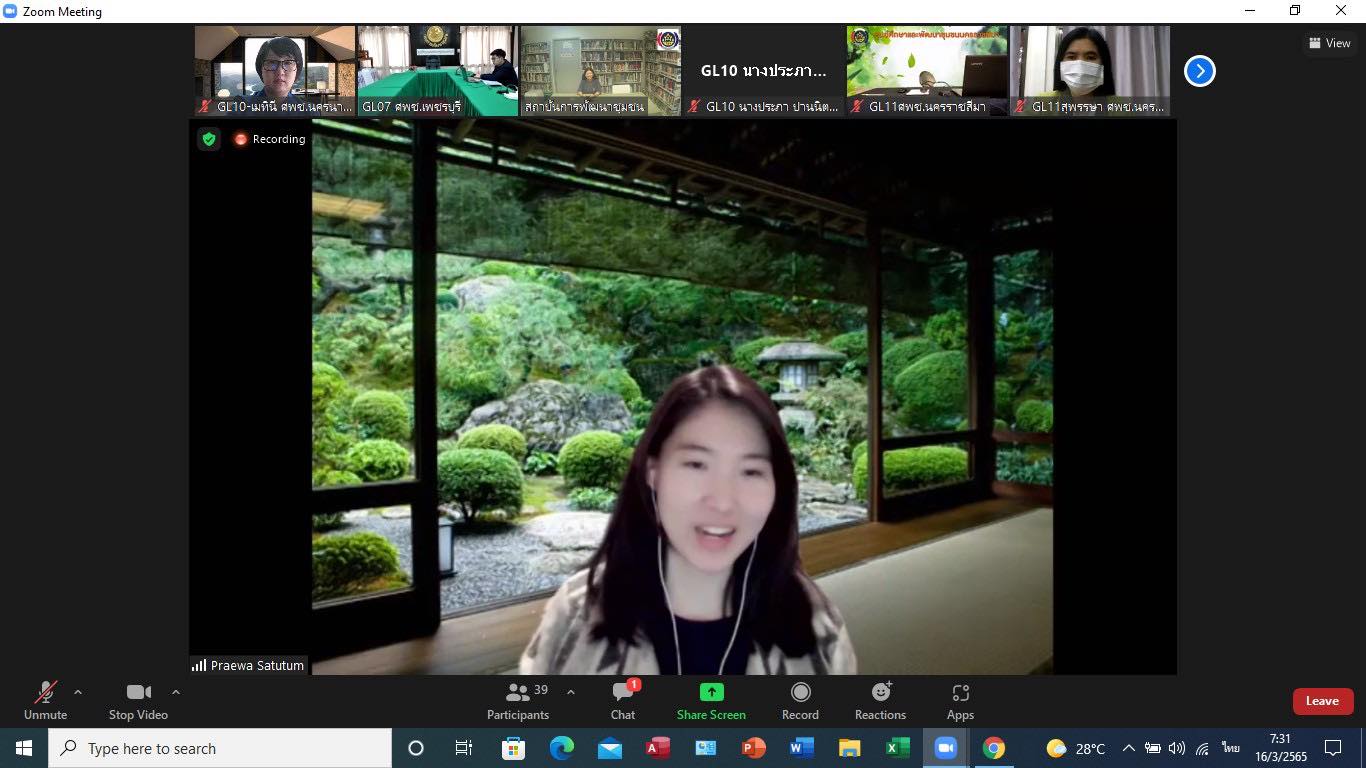
Task: Leave the meeting
Action: click(1322, 701)
